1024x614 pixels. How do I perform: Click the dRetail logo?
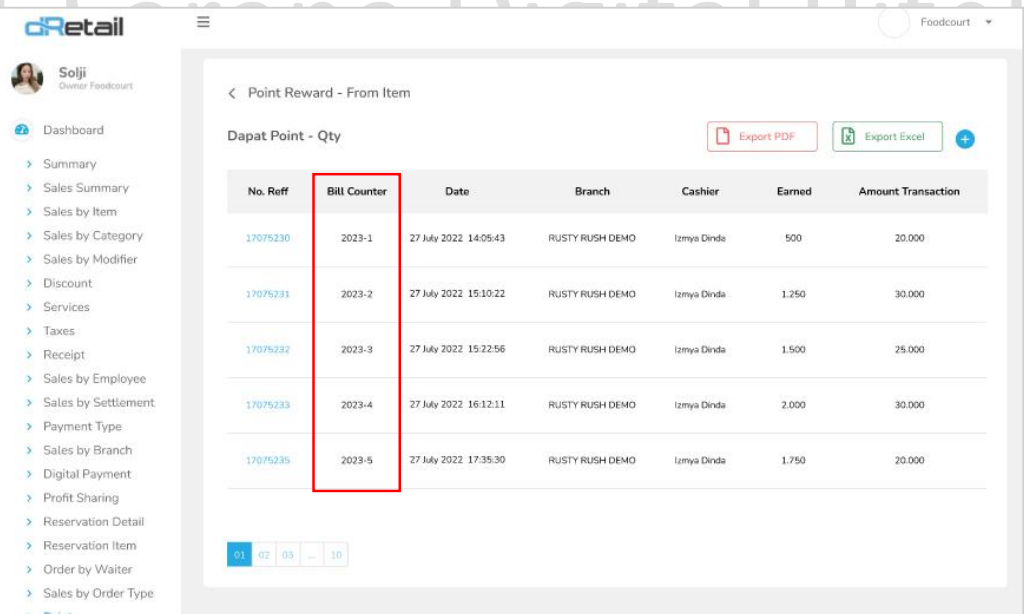74,26
